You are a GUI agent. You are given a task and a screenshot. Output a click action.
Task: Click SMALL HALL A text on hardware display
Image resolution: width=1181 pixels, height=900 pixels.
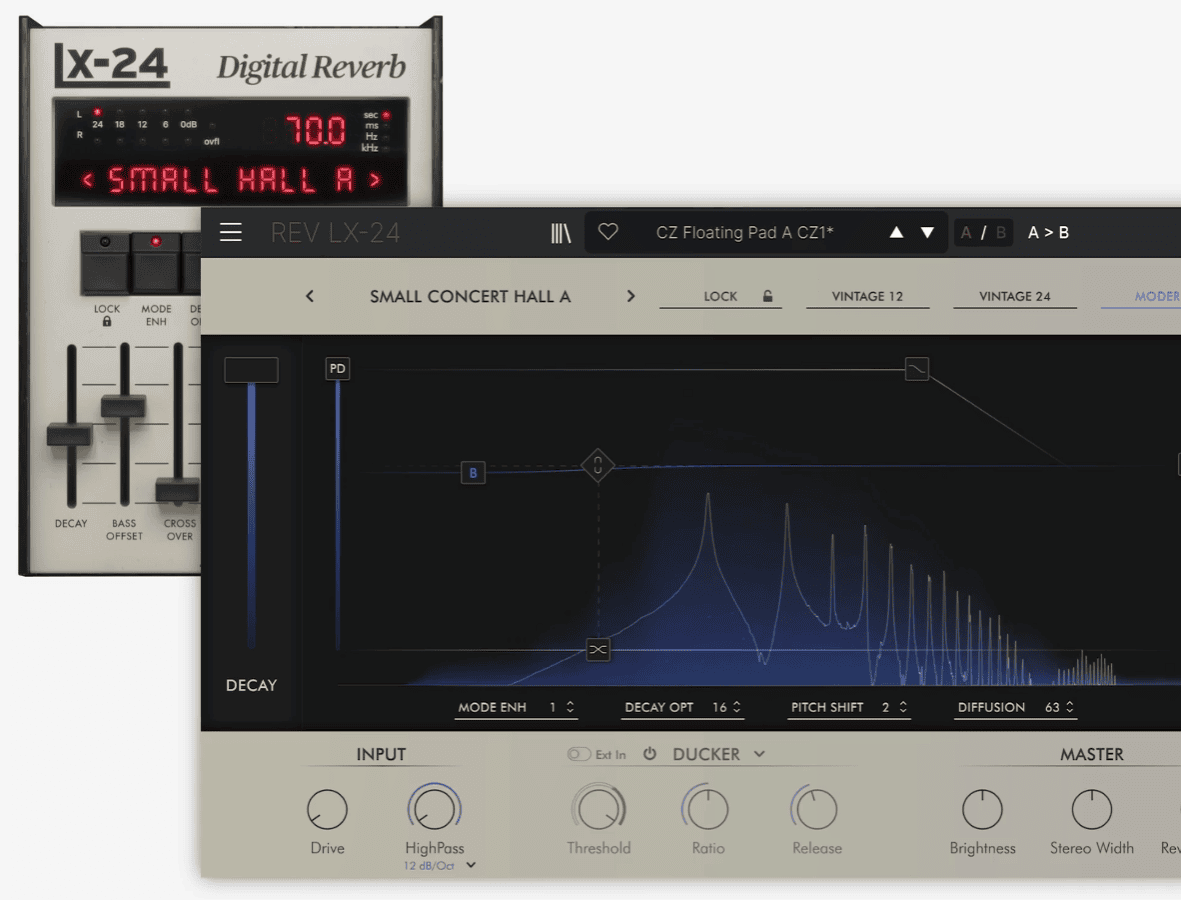(231, 181)
